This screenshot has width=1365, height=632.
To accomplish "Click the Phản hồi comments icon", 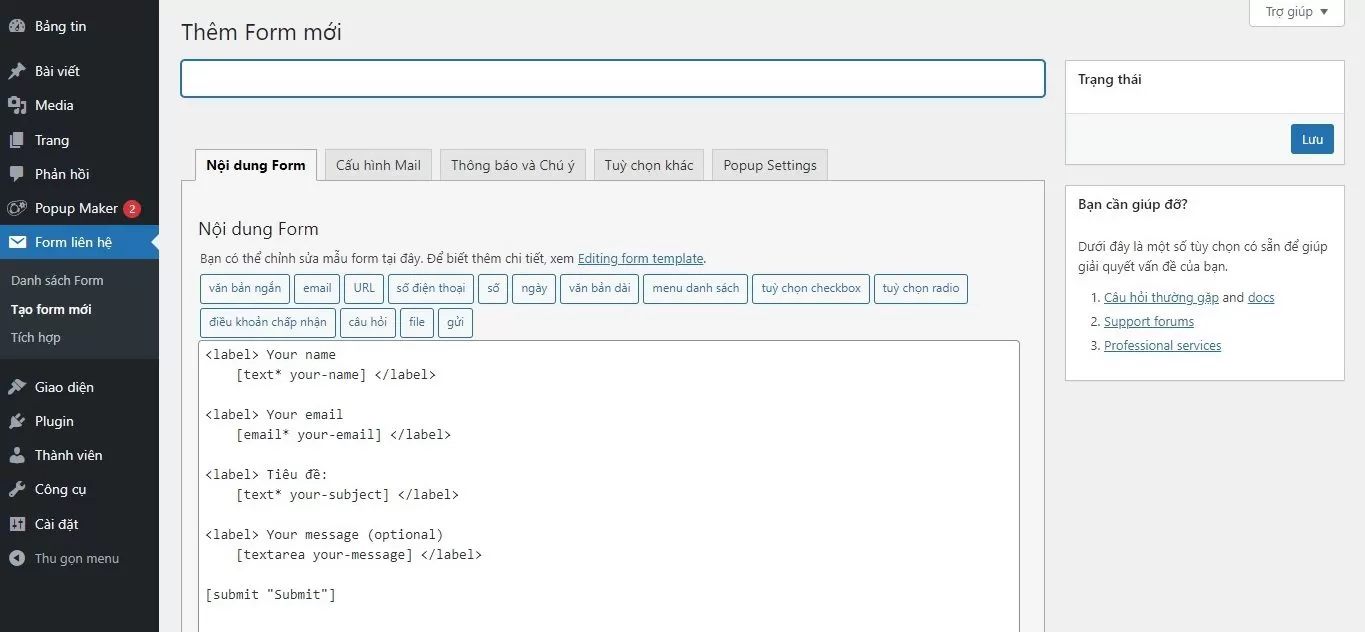I will click(x=17, y=174).
